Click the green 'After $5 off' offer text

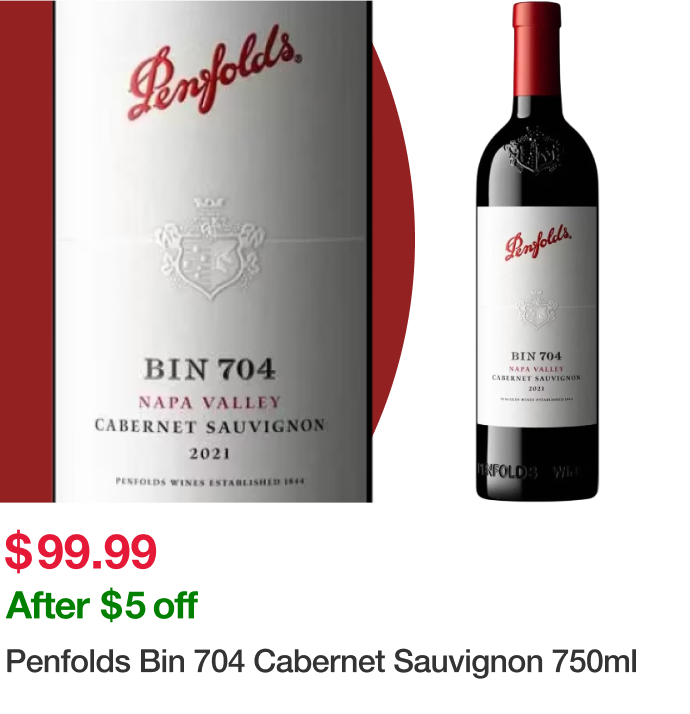[x=102, y=605]
